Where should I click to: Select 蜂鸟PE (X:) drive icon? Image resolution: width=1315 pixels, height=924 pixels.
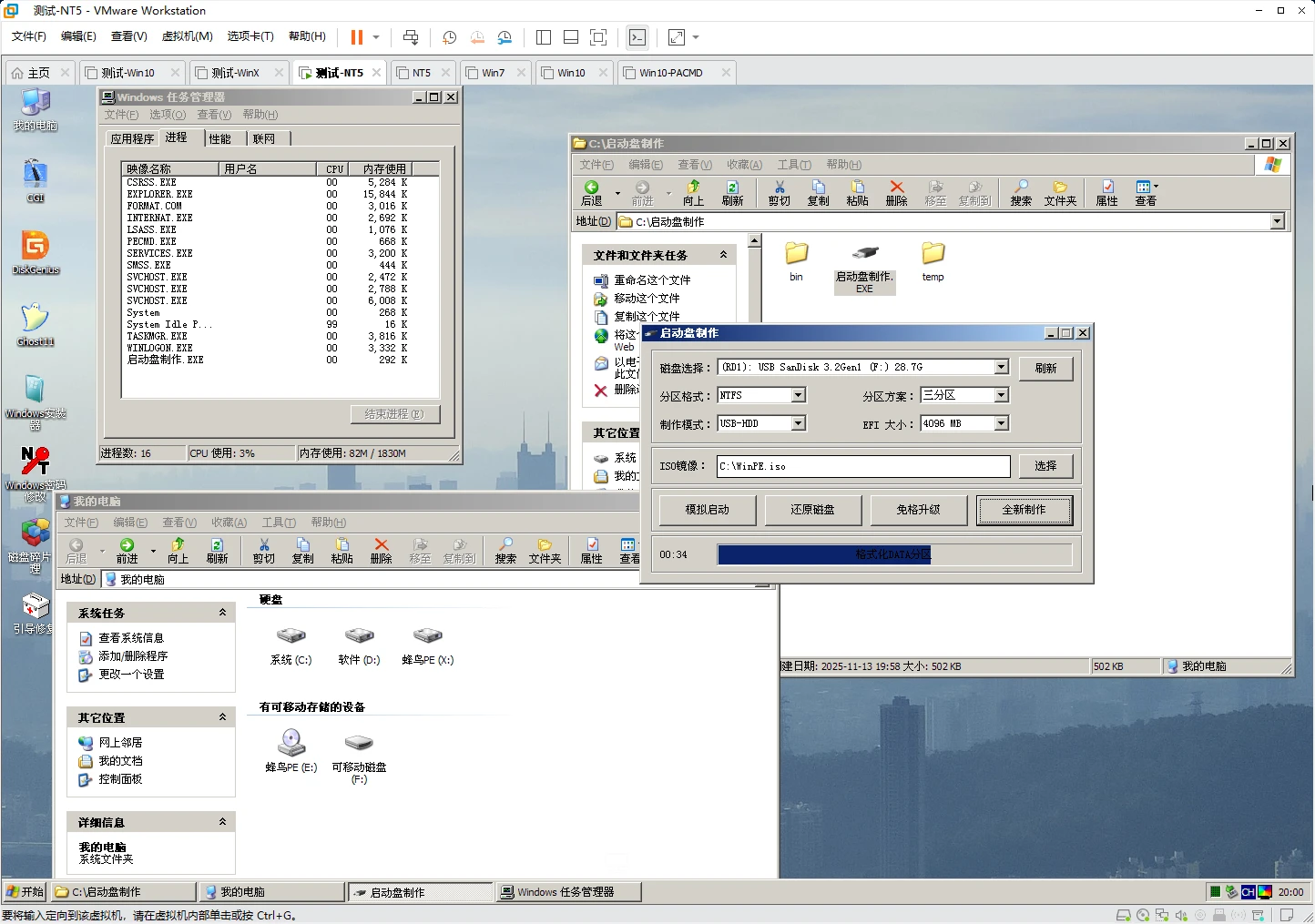[428, 645]
